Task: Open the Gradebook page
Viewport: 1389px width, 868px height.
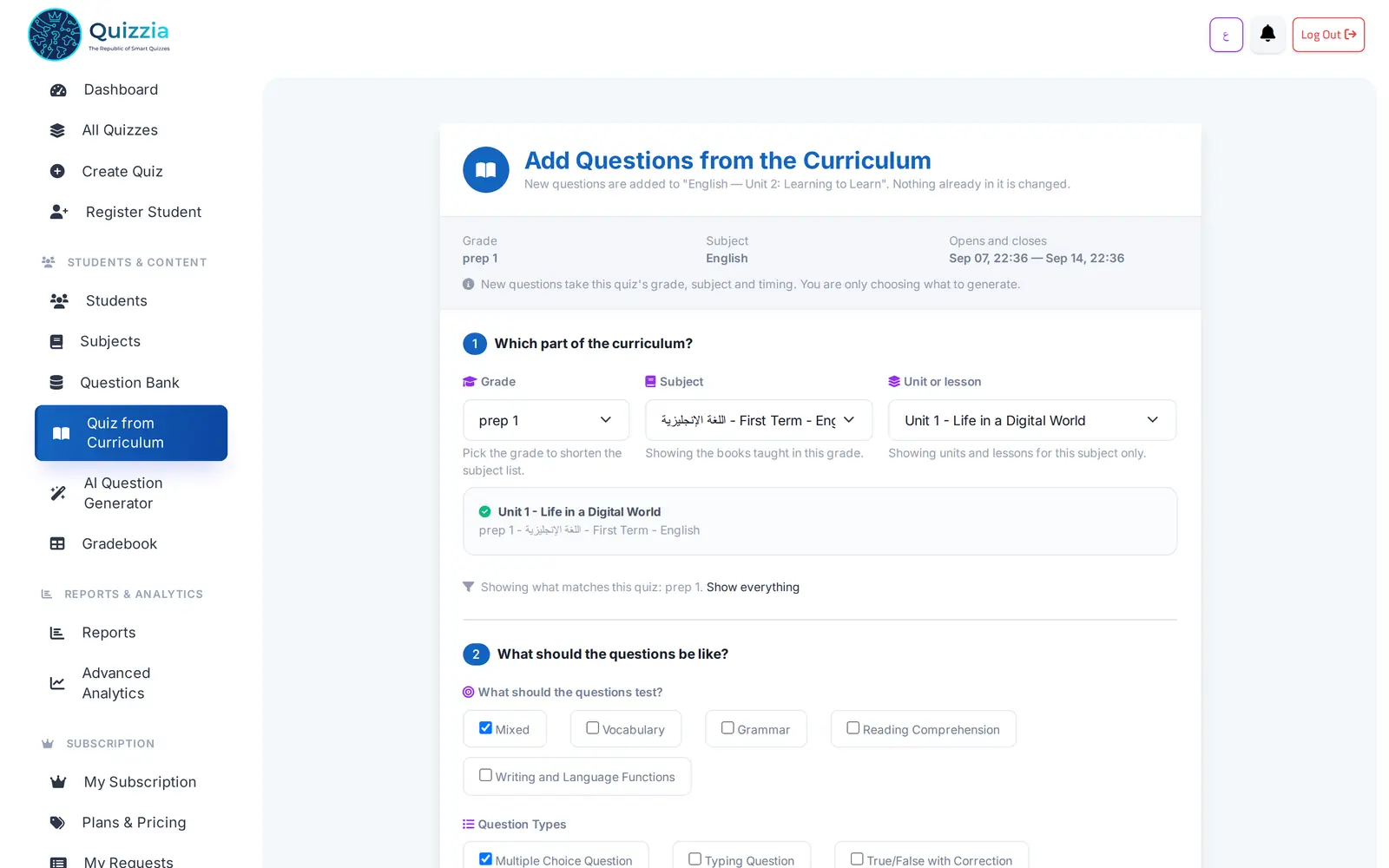Action: click(x=131, y=544)
